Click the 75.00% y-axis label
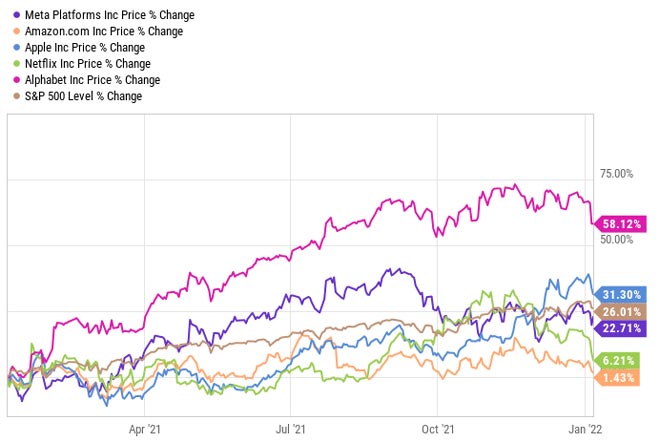 pyautogui.click(x=616, y=173)
